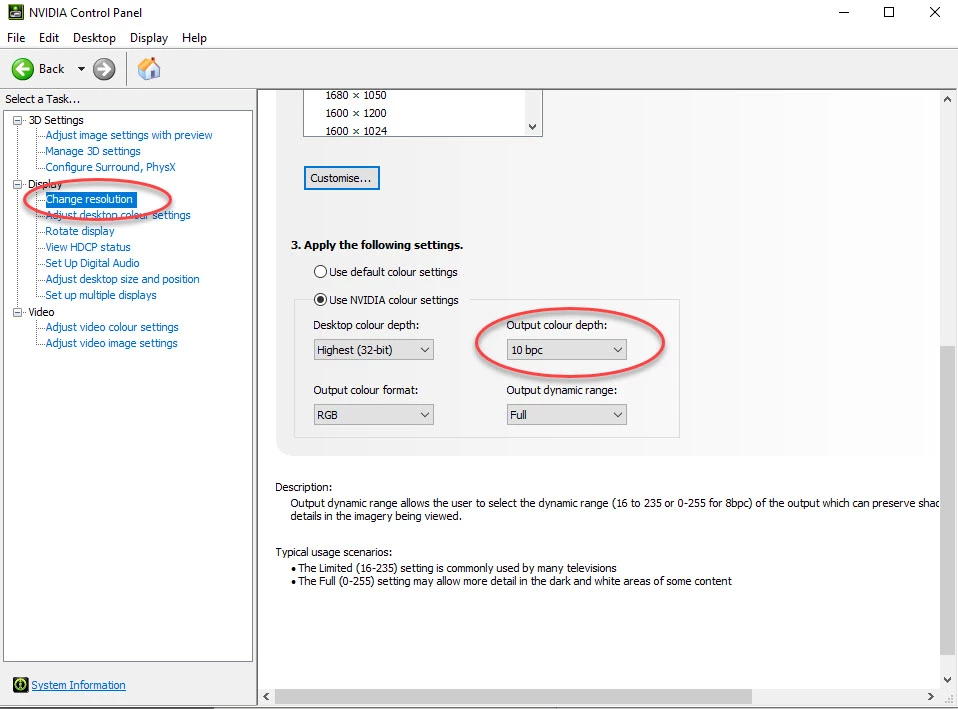The height and width of the screenshot is (709, 958).
Task: Open Desktop colour depth dropdown
Action: tap(373, 350)
